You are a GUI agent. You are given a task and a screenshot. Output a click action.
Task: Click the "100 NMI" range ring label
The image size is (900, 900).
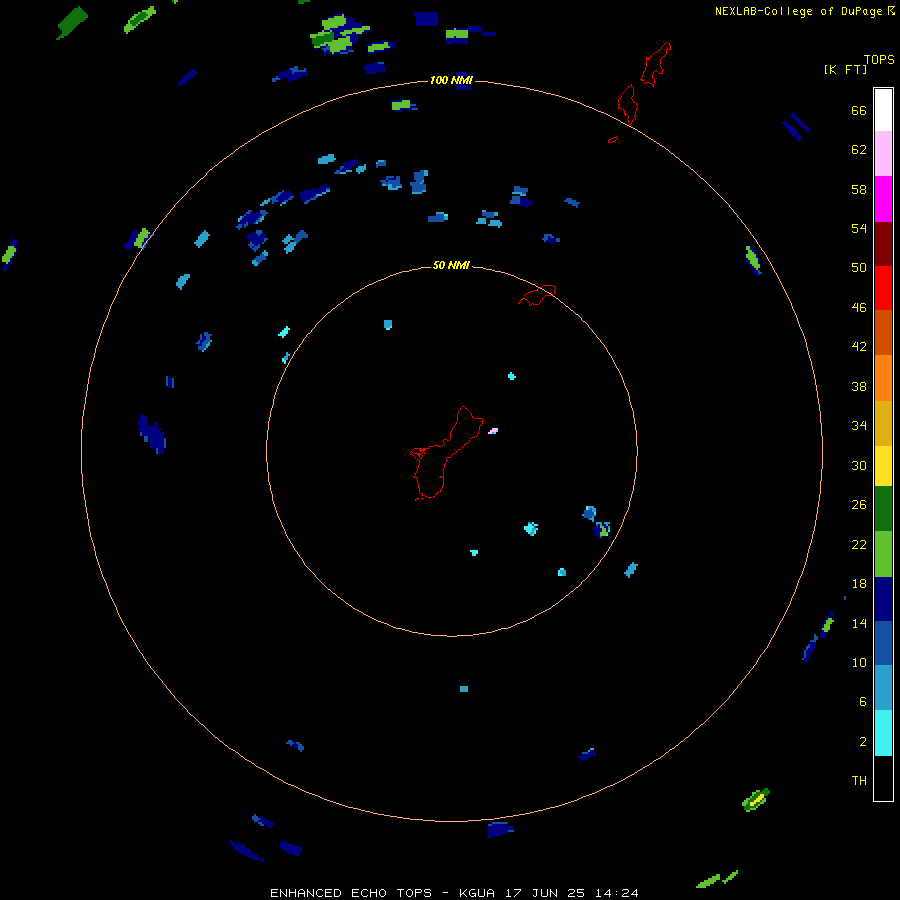pos(451,80)
